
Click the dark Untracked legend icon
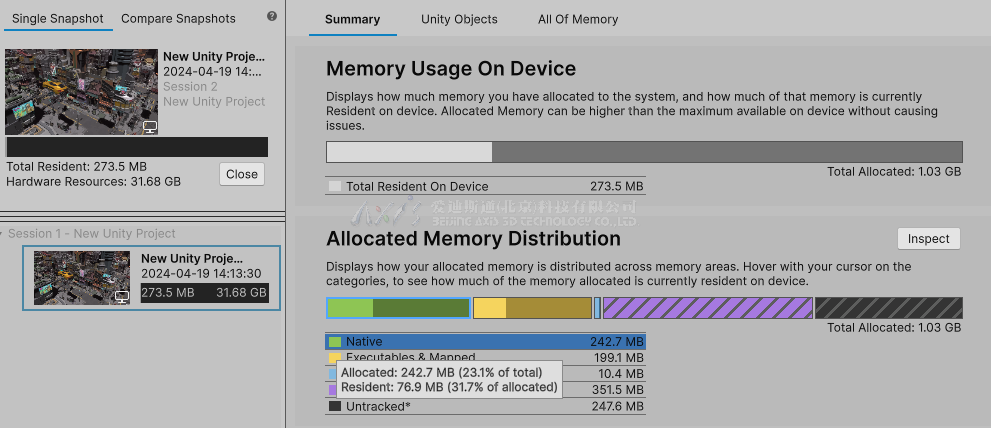coord(335,406)
